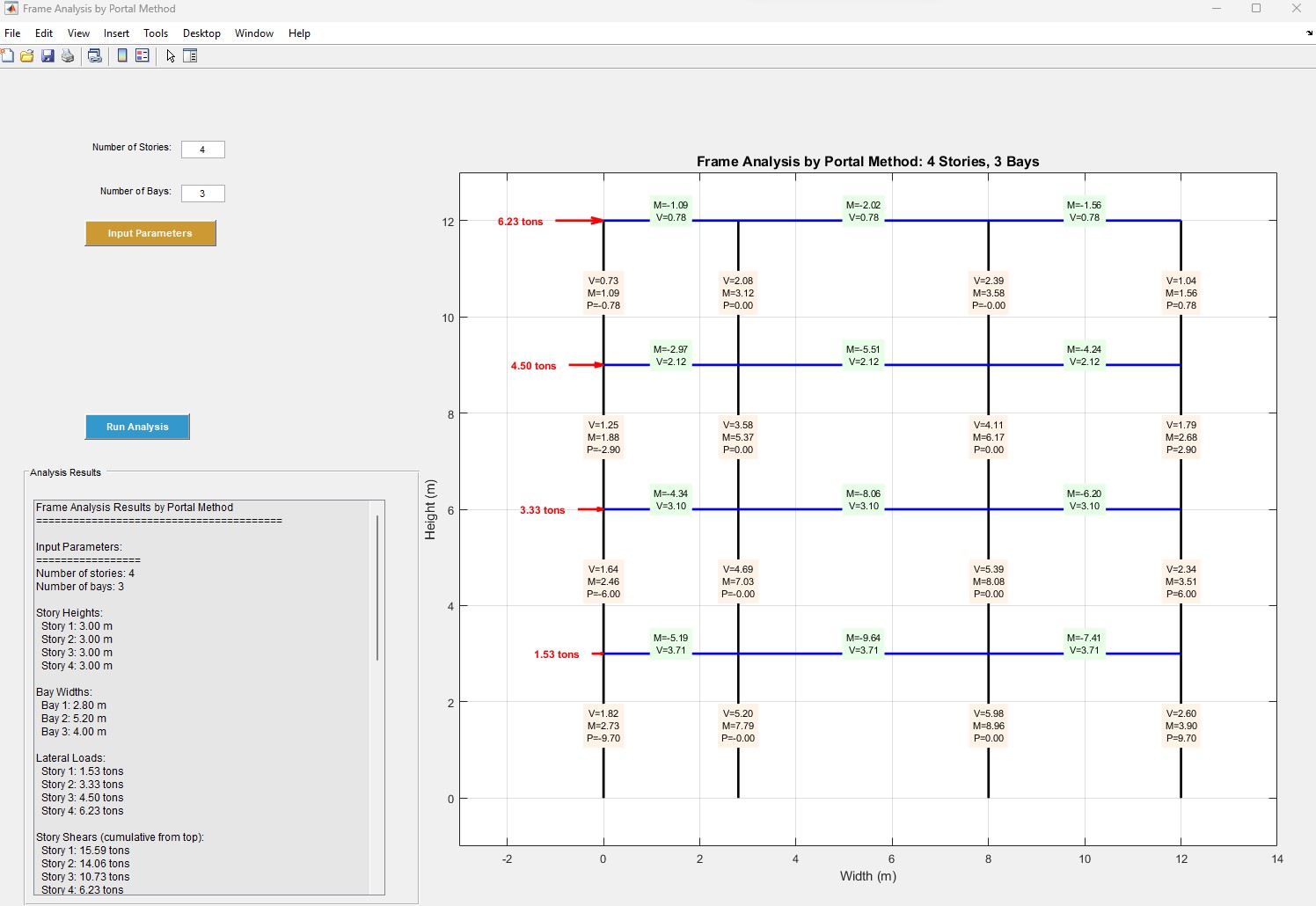The height and width of the screenshot is (906, 1316).
Task: Open the File menu
Action: click(12, 33)
